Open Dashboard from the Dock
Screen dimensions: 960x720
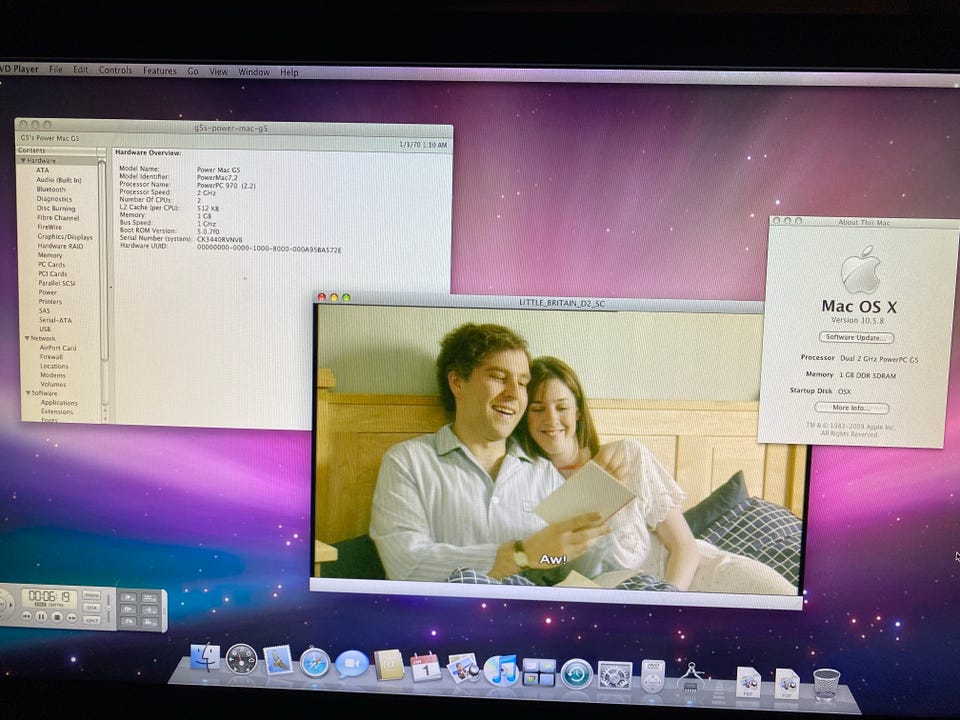coord(241,660)
